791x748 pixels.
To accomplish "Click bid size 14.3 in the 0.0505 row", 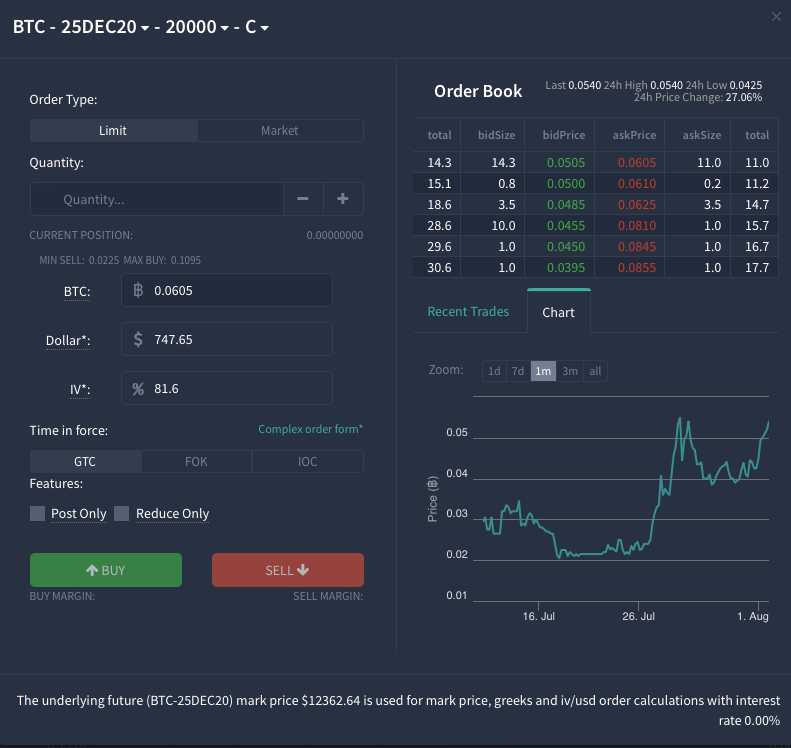I will [x=503, y=163].
